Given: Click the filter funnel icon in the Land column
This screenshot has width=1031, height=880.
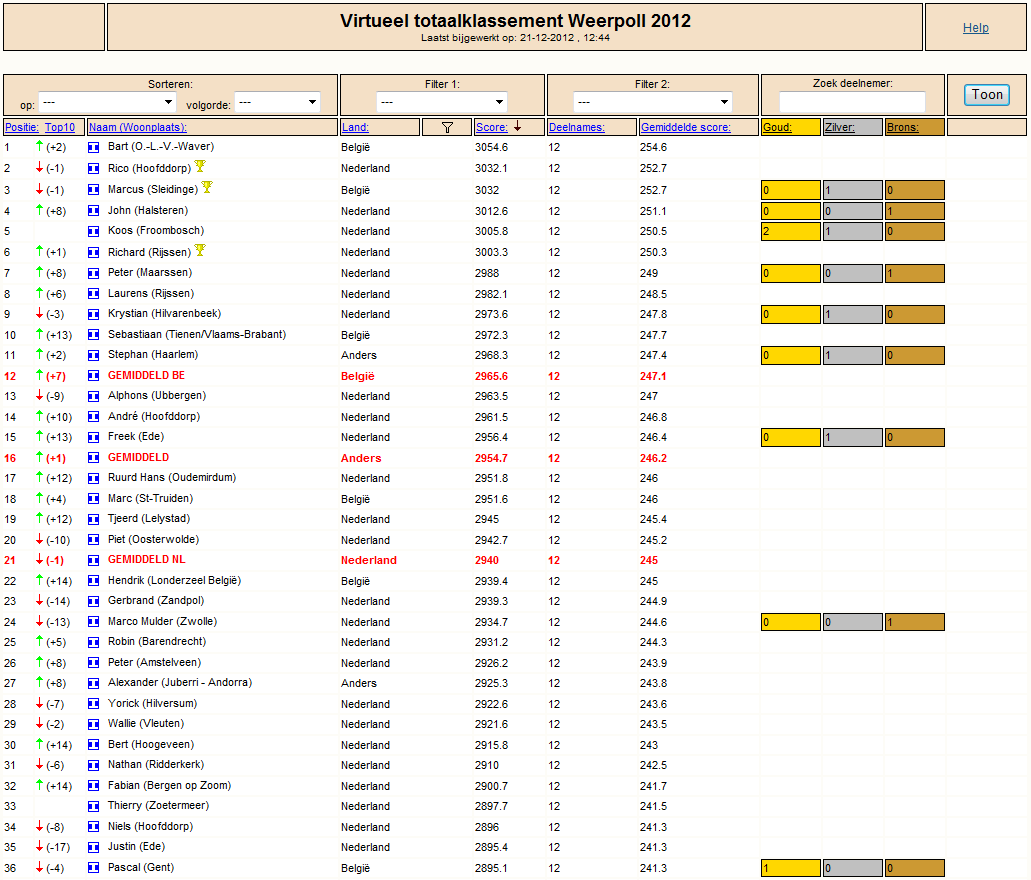Looking at the screenshot, I should tap(447, 128).
